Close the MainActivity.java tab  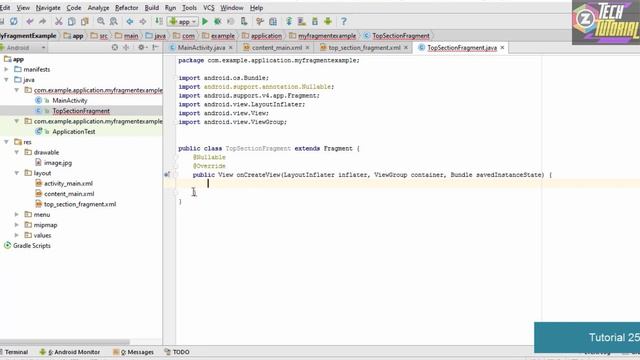pyautogui.click(x=231, y=48)
